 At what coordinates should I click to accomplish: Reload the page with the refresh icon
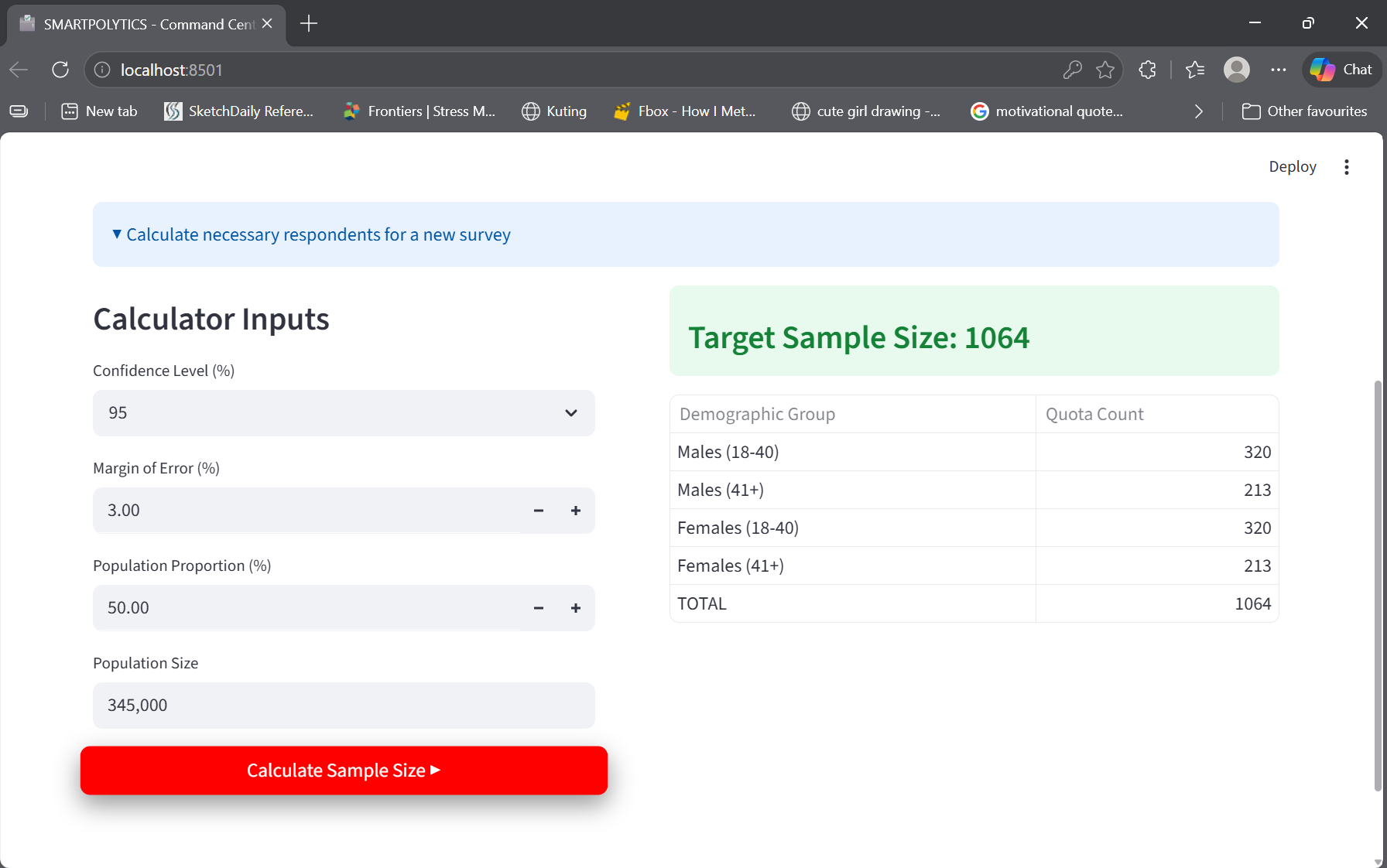point(60,70)
